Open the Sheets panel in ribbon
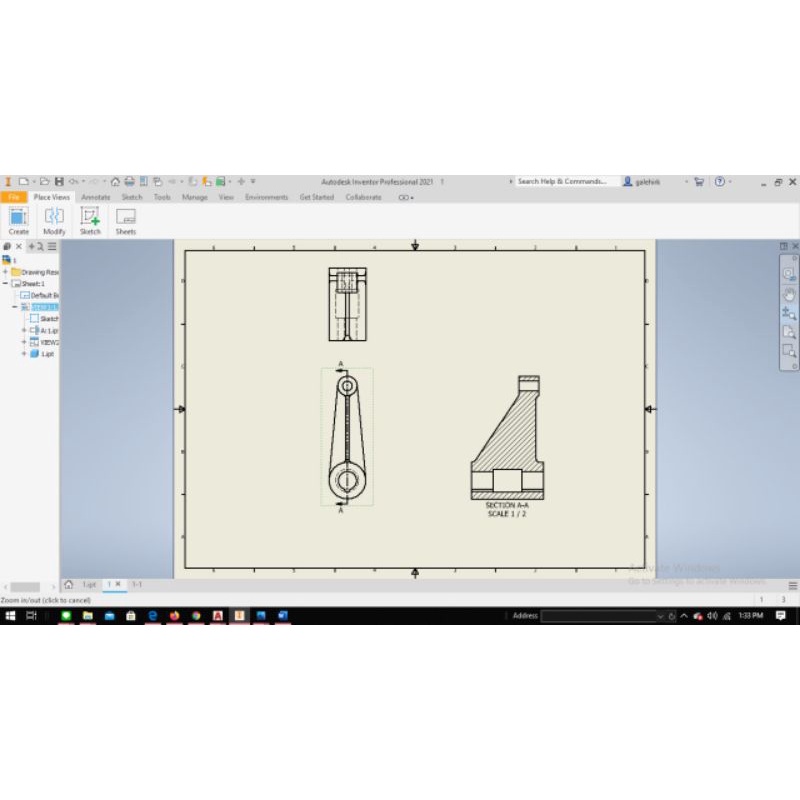 pos(126,221)
